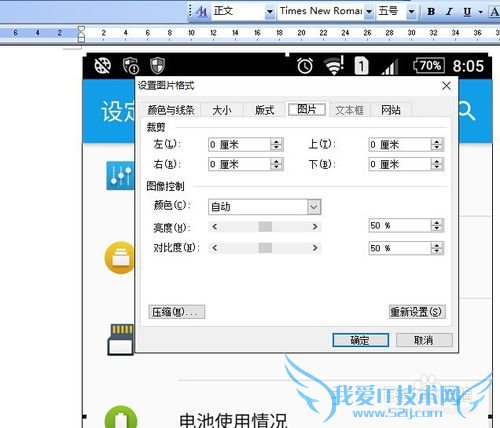
Task: Click the cellular signal bars icon
Action: [390, 67]
